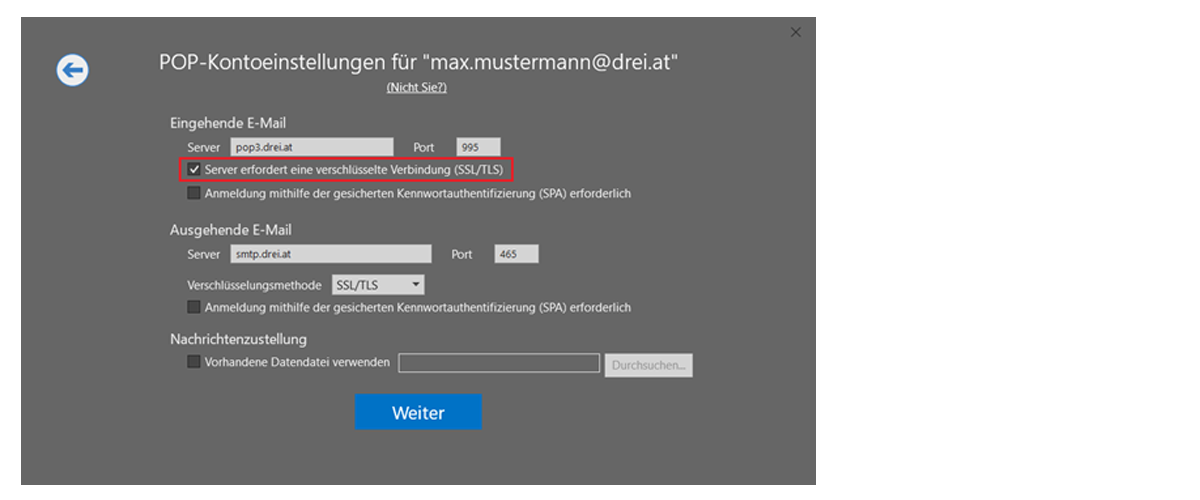Open the Verschlüsselungsmethode SSL/TLS dropdown
The height and width of the screenshot is (500, 1200).
tap(379, 285)
